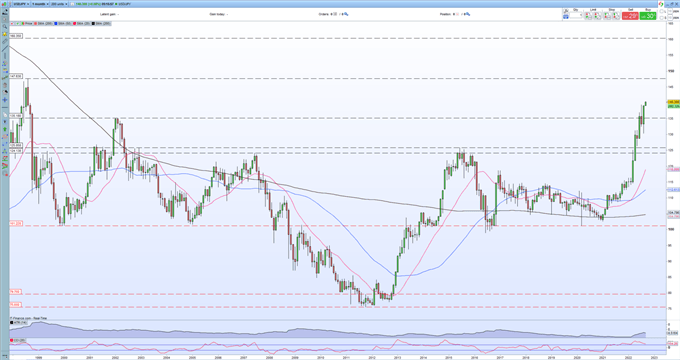680x360 pixels.
Task: Click the blue order ticket icon below wrench
Action: click(566, 17)
